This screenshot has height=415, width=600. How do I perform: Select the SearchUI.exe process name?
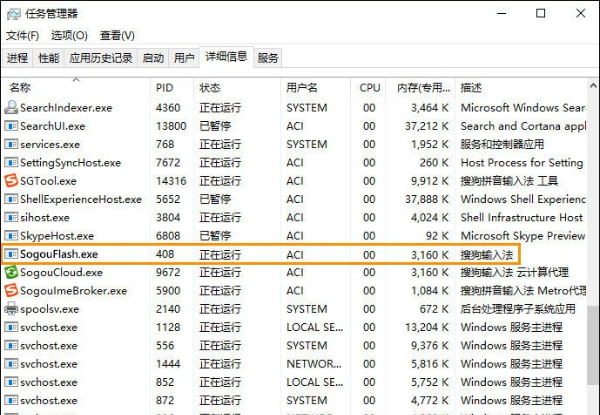tap(53, 126)
